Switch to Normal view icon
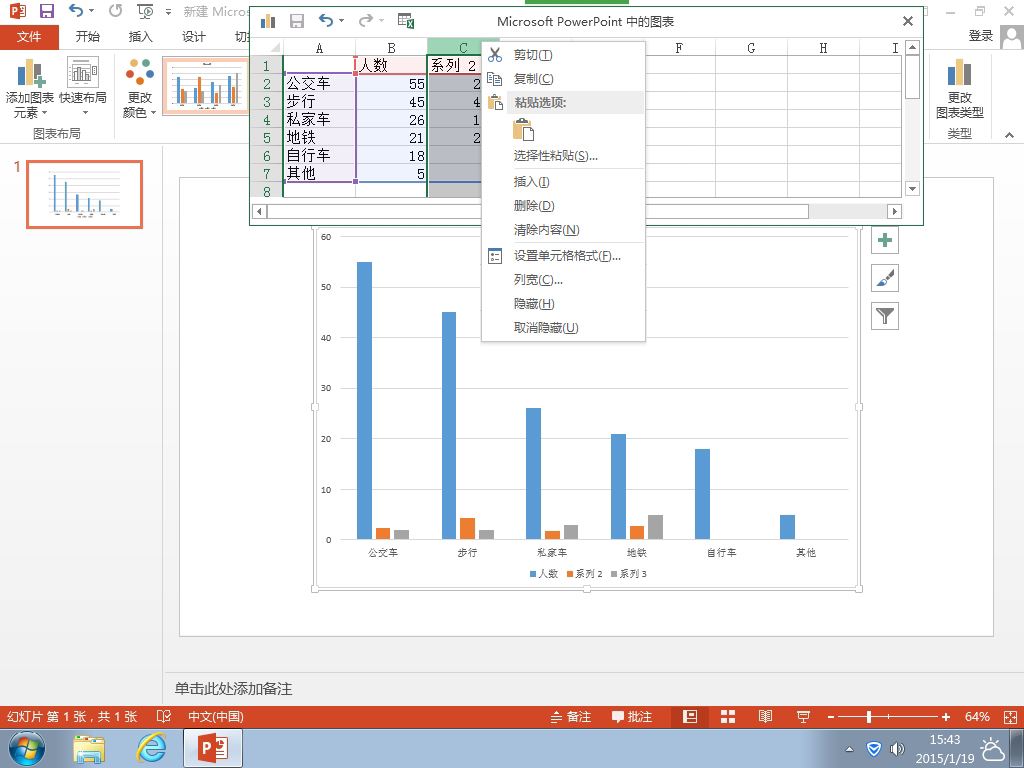Image resolution: width=1024 pixels, height=768 pixels. [690, 716]
